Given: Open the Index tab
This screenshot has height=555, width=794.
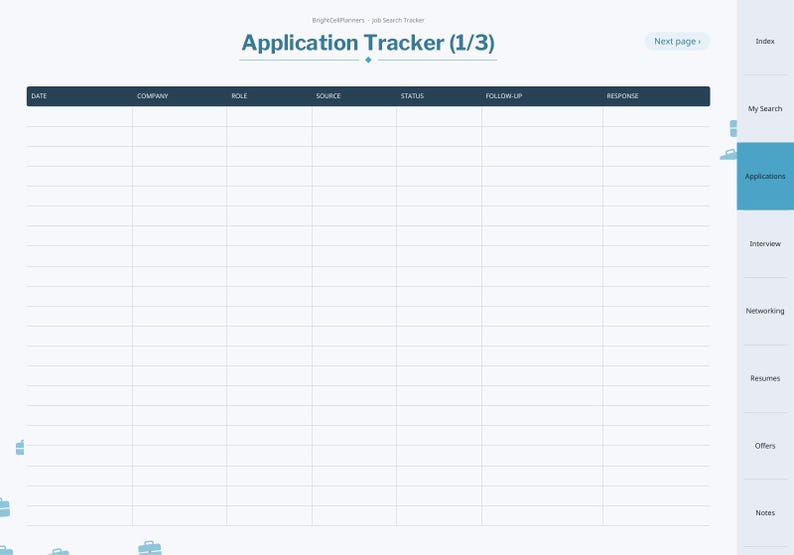Looking at the screenshot, I should 765,42.
